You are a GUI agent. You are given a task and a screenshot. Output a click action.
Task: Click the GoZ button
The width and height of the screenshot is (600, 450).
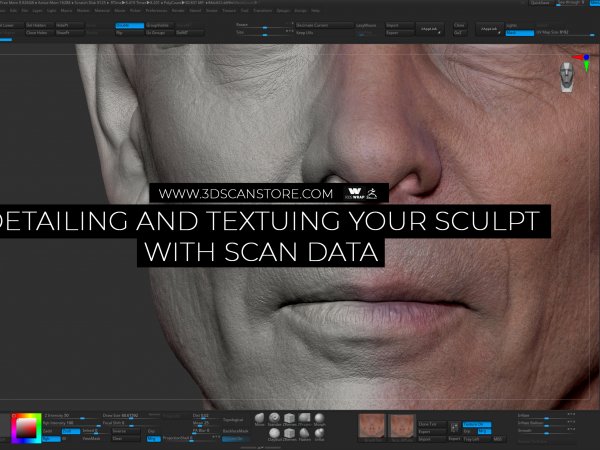point(460,33)
